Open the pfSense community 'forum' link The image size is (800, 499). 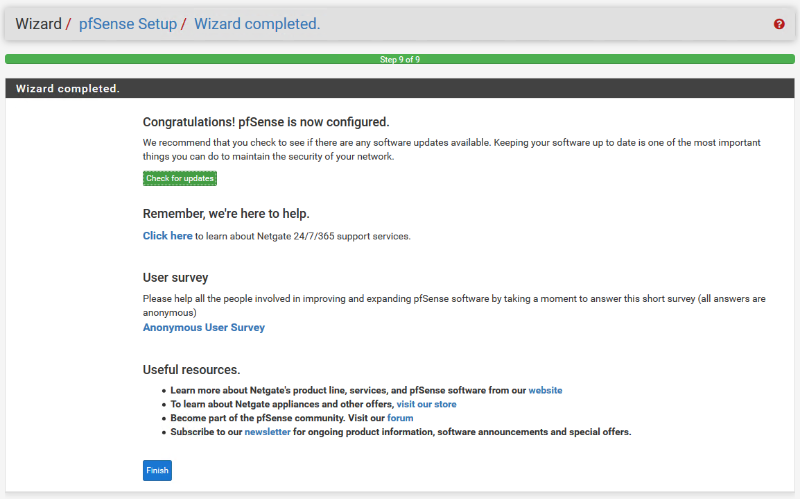[400, 418]
